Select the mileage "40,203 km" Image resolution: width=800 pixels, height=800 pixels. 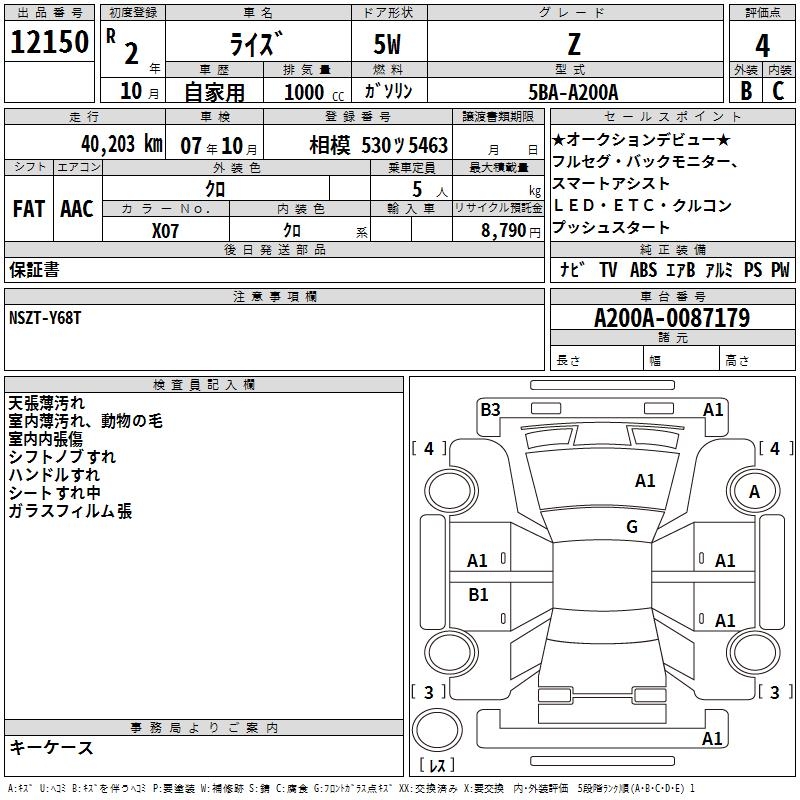coord(122,144)
